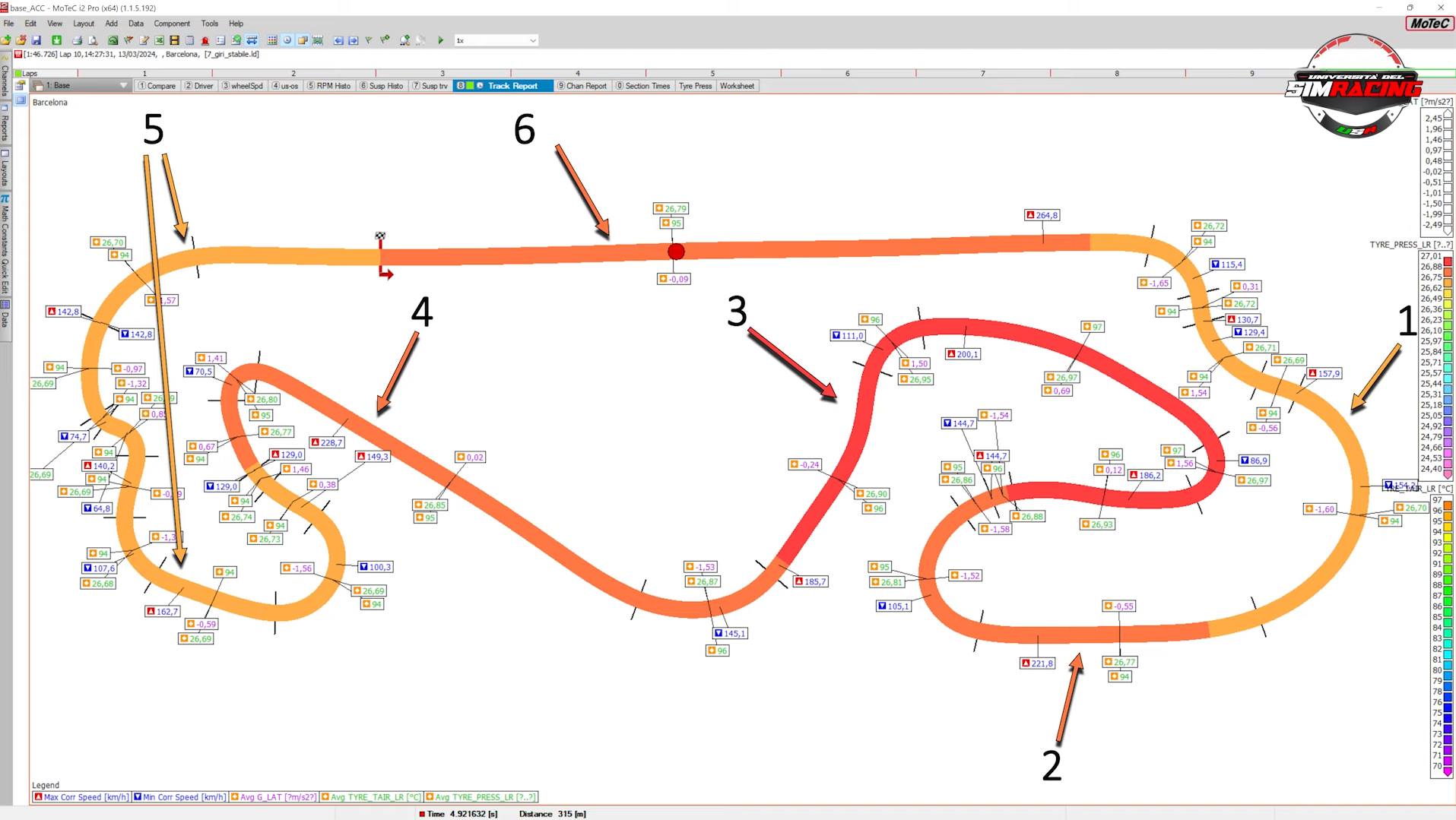Click the clock icon in the toolbar
The height and width of the screenshot is (820, 1456).
(x=287, y=40)
